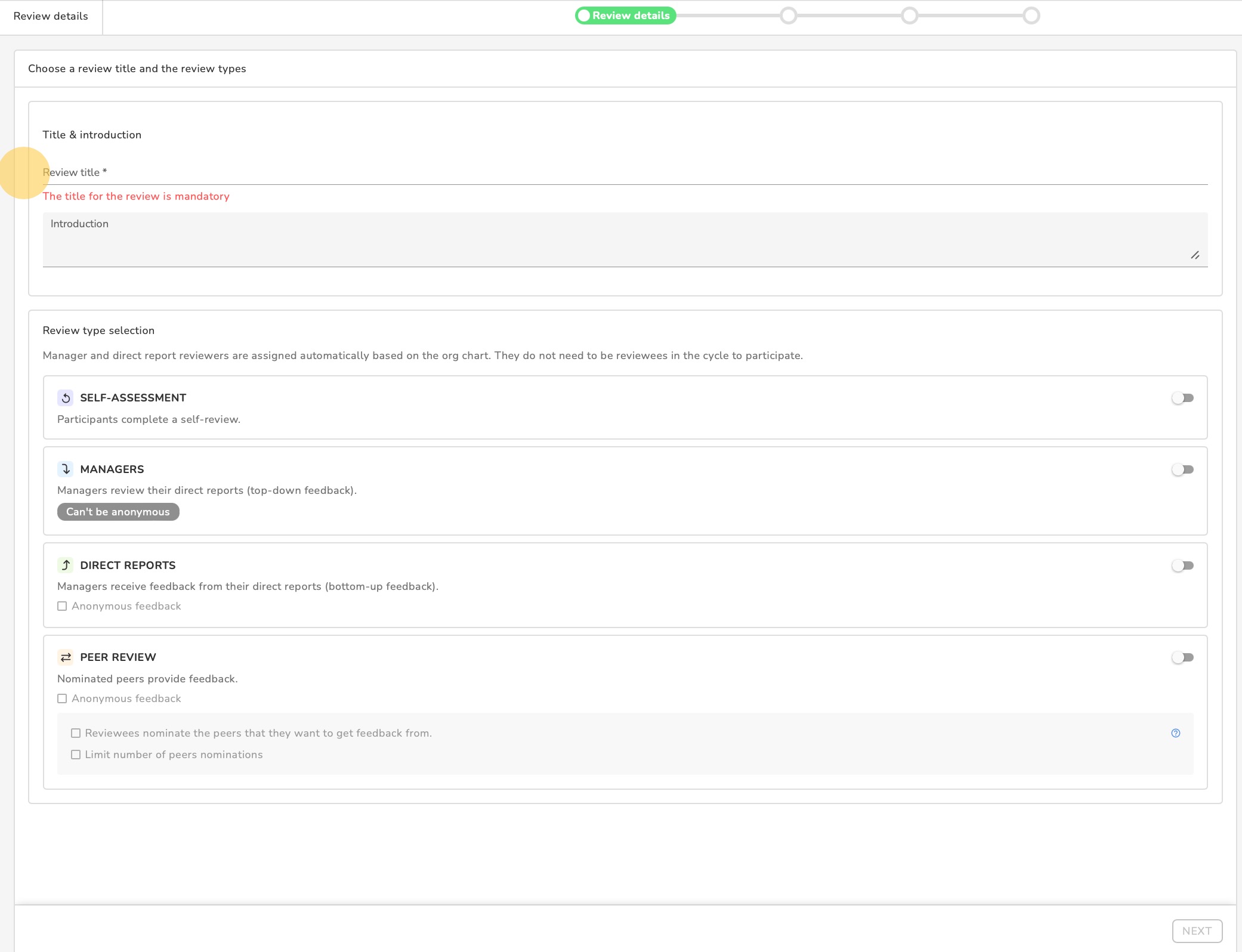The image size is (1242, 952).
Task: Switch on the Direct Reports toggle
Action: tap(1182, 565)
